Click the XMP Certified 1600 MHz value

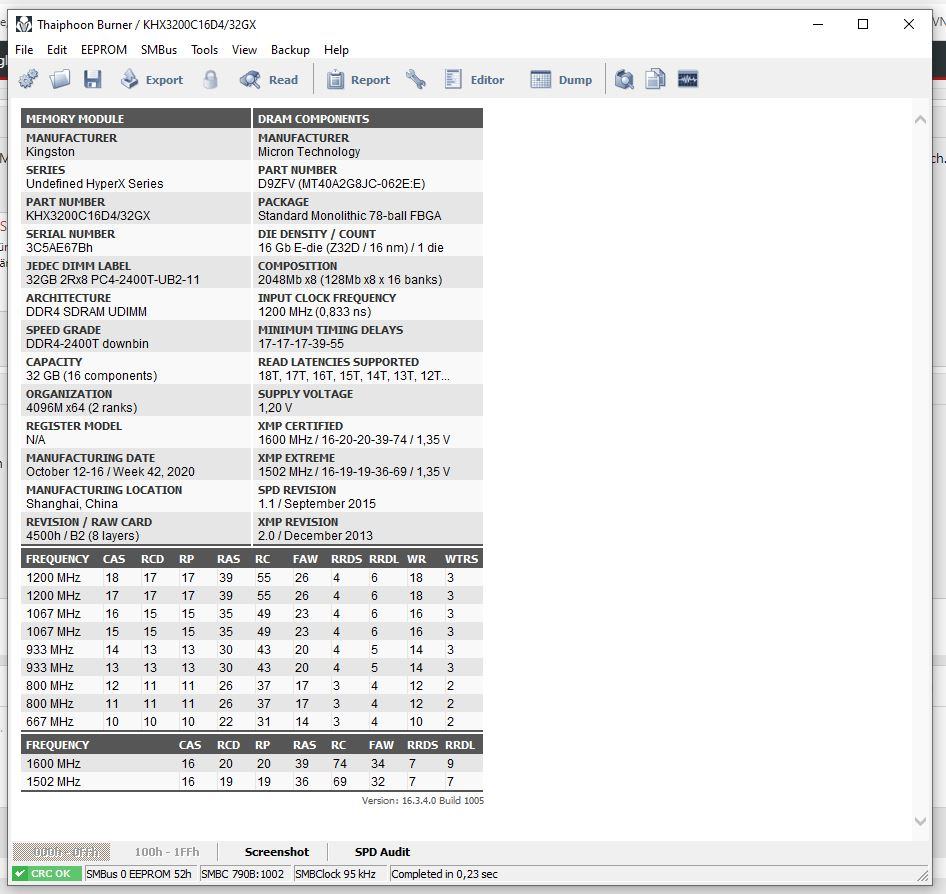pyautogui.click(x=354, y=440)
